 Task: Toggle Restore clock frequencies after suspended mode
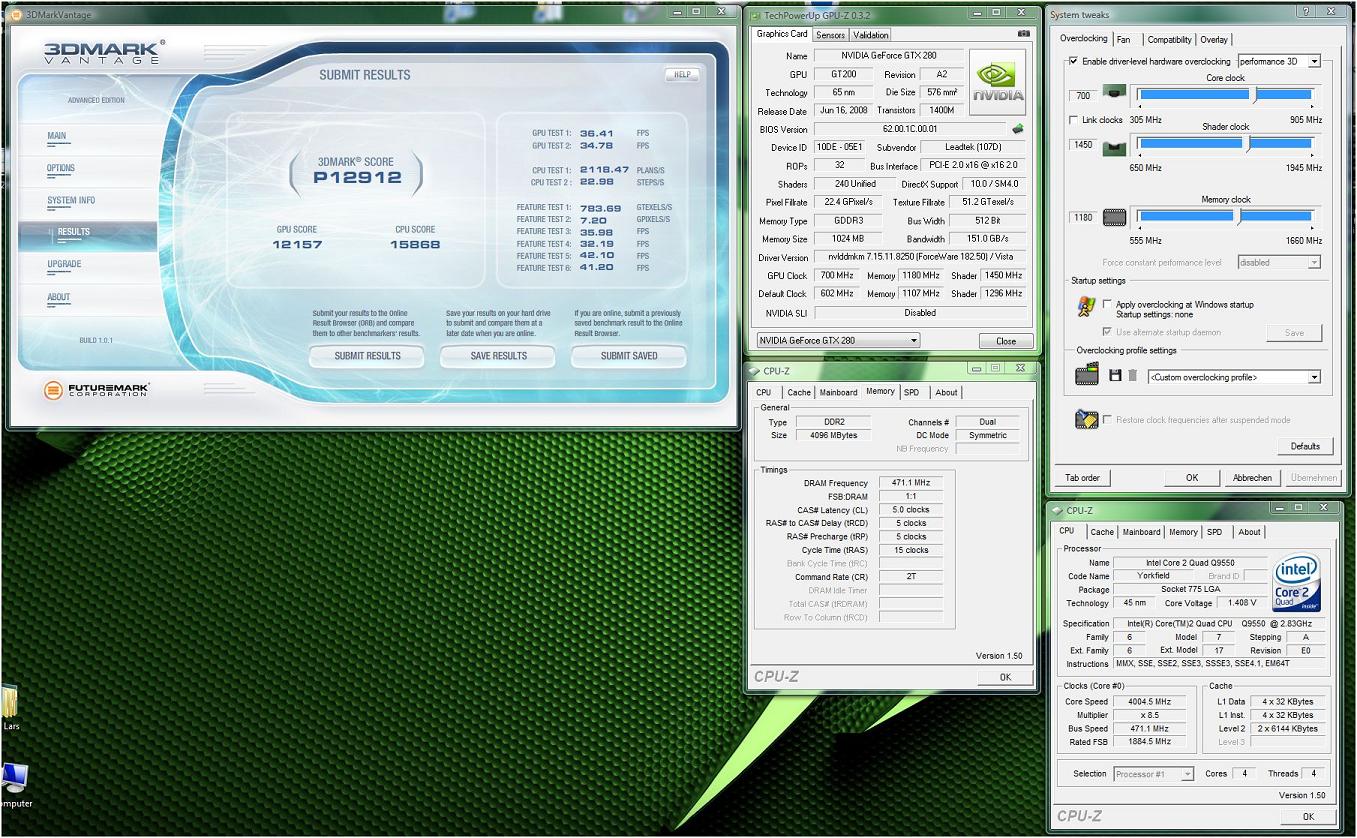coord(1107,420)
